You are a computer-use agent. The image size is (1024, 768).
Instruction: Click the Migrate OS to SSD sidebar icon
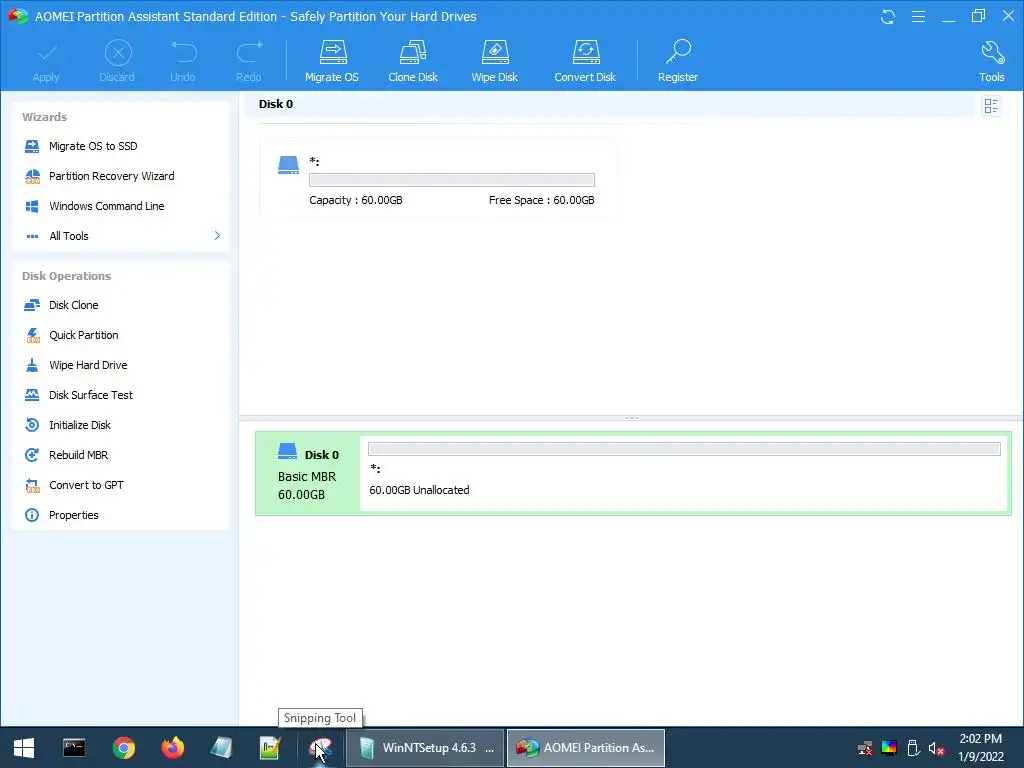(32, 146)
